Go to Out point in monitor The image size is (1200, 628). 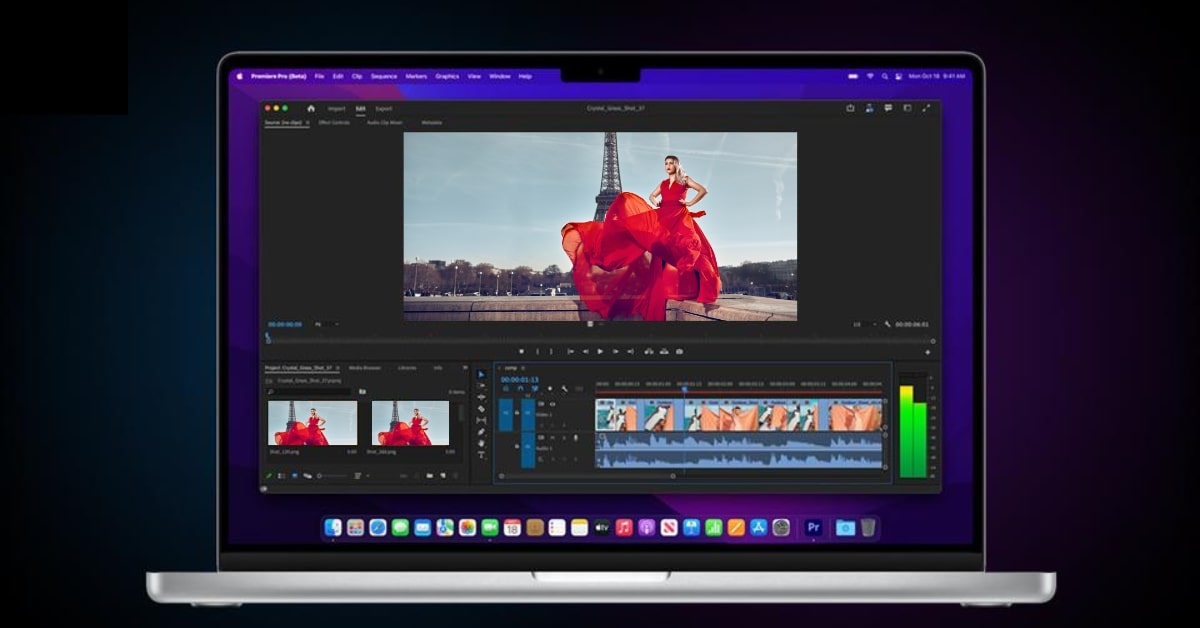[631, 351]
